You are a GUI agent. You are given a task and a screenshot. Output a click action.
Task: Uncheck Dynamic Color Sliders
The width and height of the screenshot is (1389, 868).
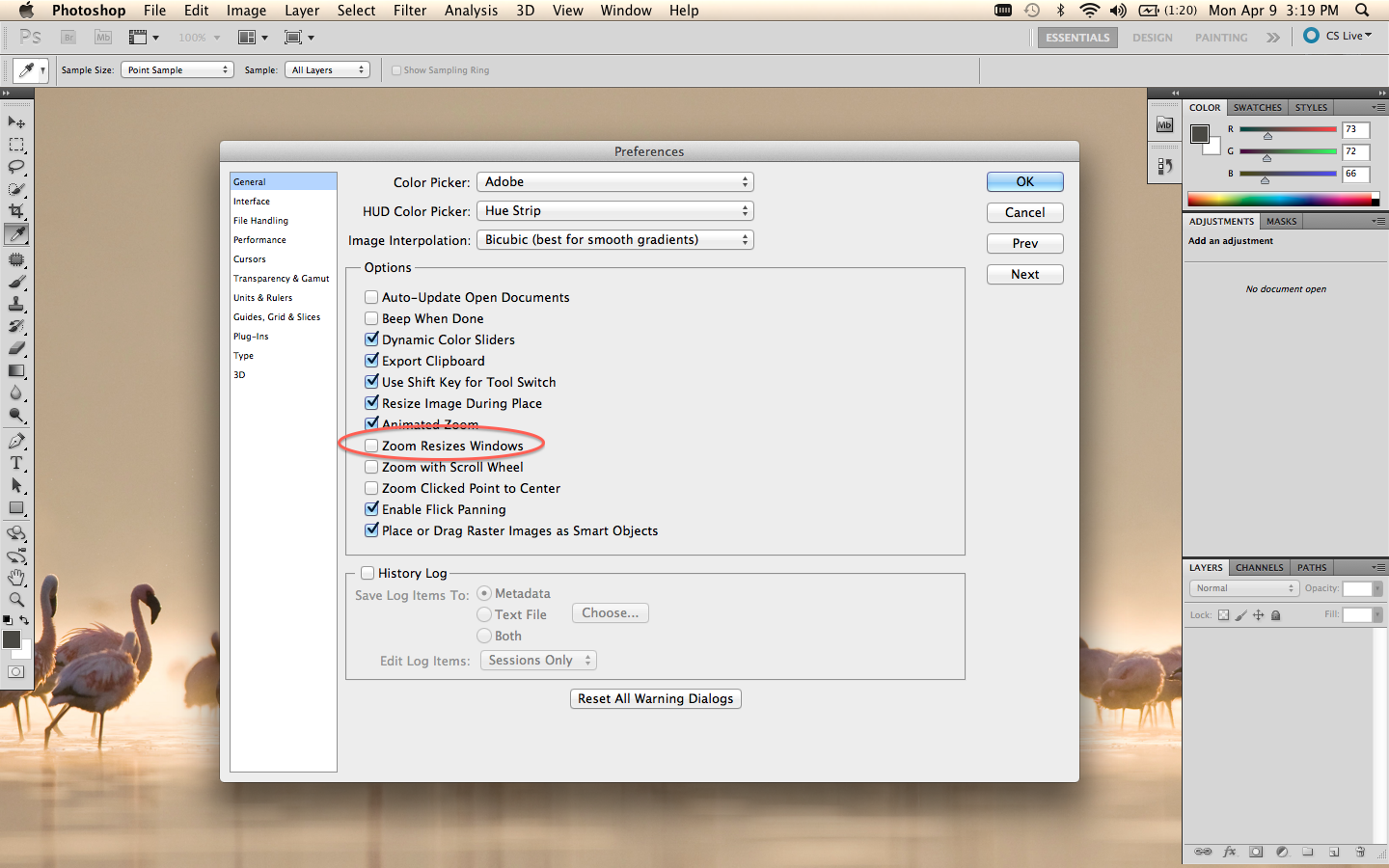(371, 339)
